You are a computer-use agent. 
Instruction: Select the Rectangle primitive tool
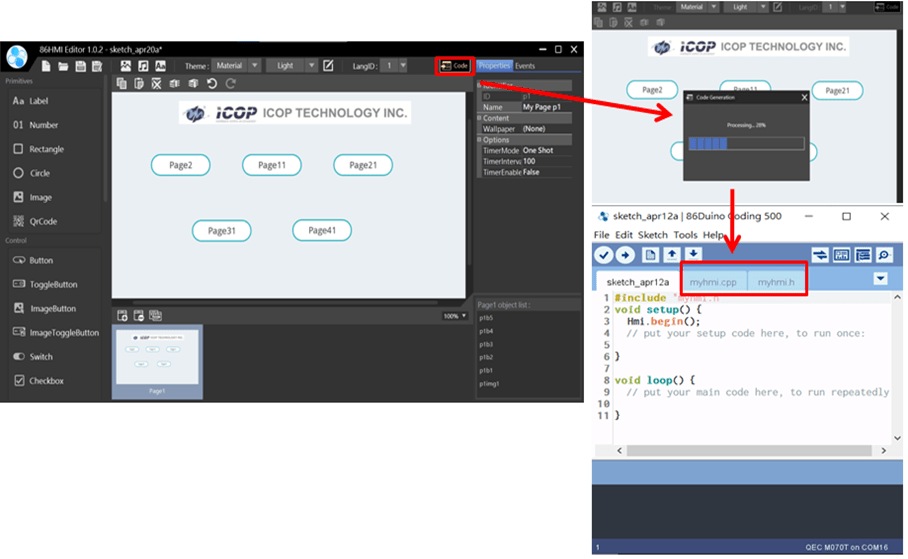click(45, 149)
